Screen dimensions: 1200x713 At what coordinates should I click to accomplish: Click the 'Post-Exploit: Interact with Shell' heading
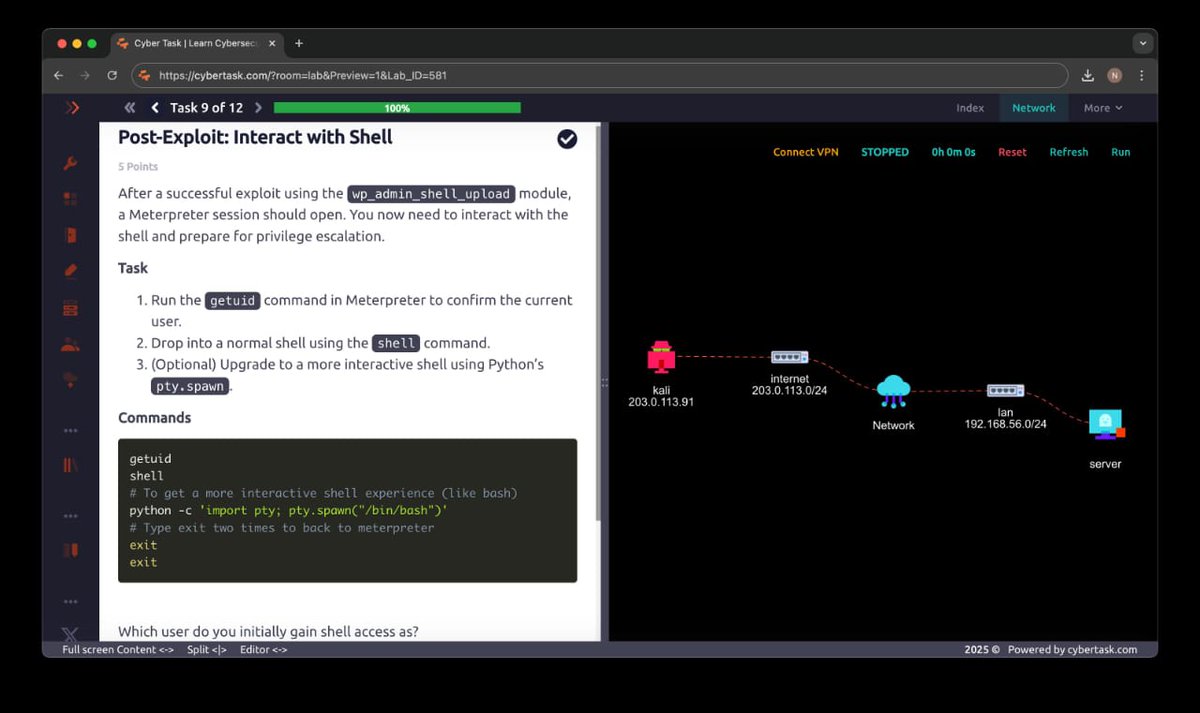pyautogui.click(x=255, y=137)
